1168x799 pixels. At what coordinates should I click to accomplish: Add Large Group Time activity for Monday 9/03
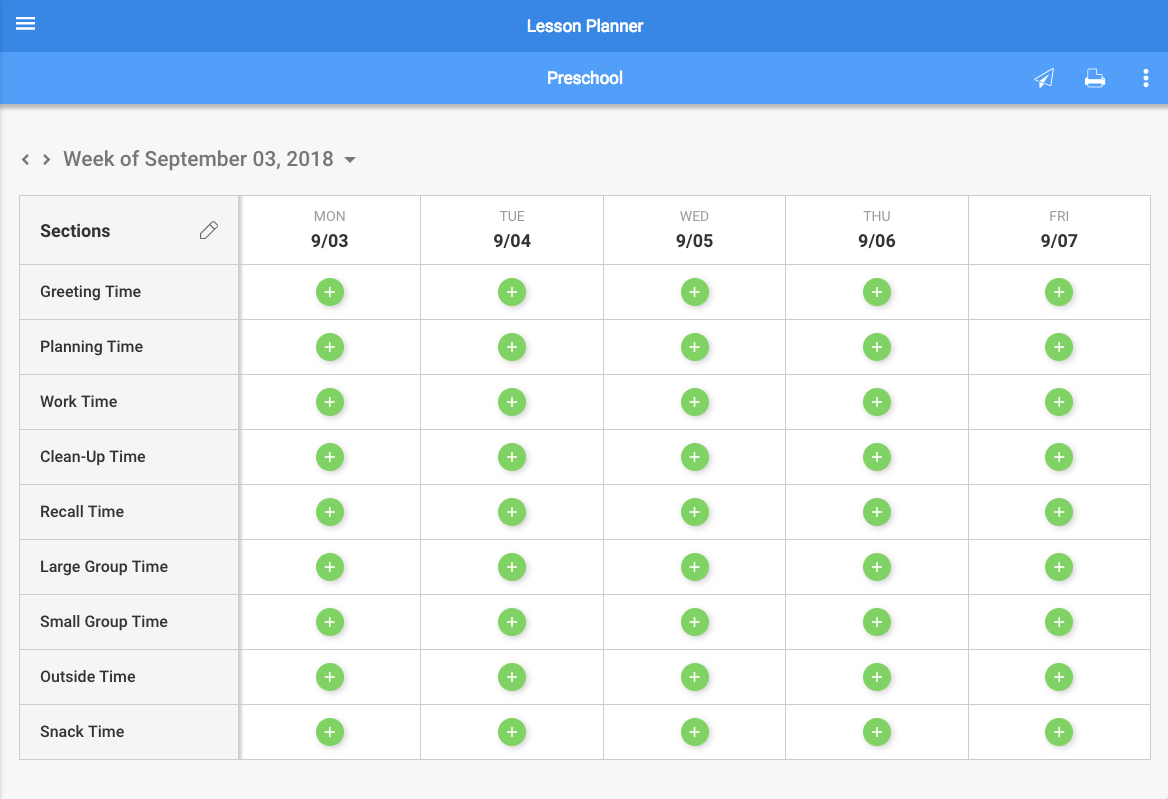click(x=330, y=567)
